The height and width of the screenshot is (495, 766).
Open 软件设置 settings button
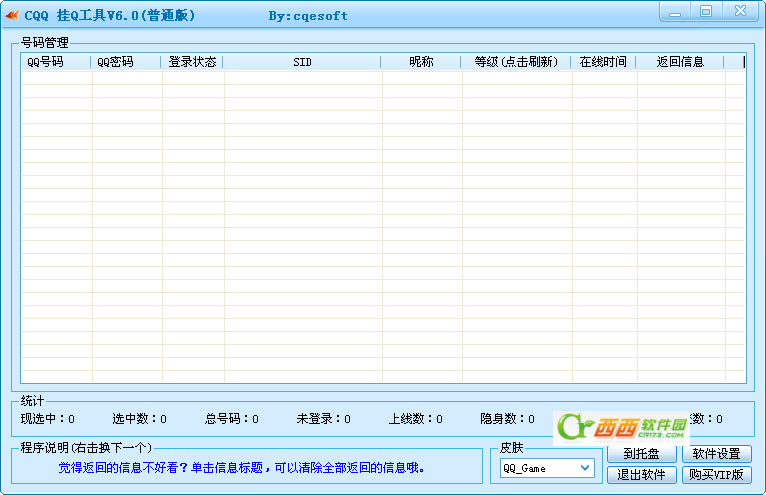coord(716,454)
